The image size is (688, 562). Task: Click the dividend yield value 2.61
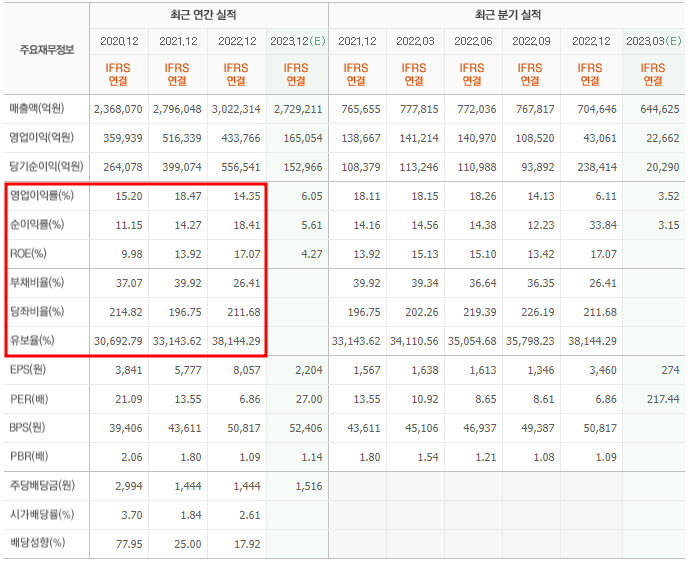pyautogui.click(x=250, y=515)
